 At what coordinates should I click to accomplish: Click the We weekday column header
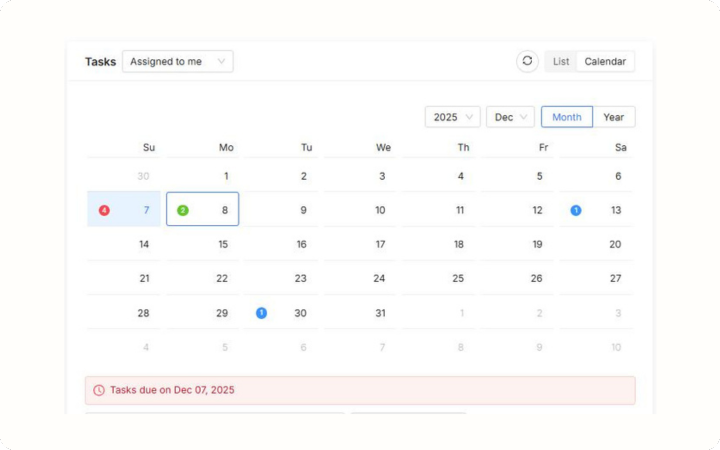tap(383, 147)
